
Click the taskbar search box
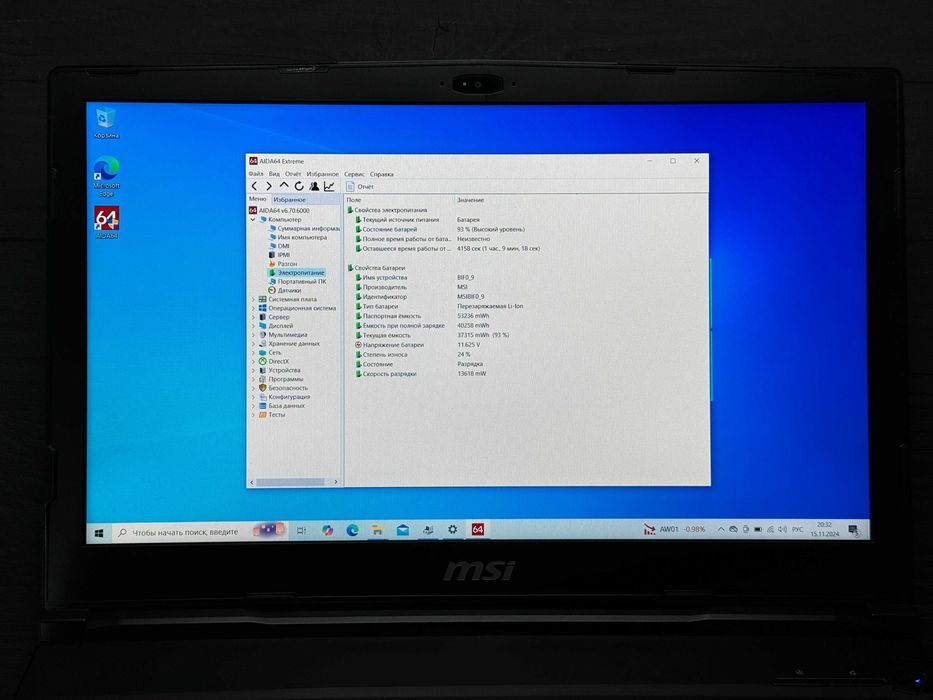(x=200, y=532)
